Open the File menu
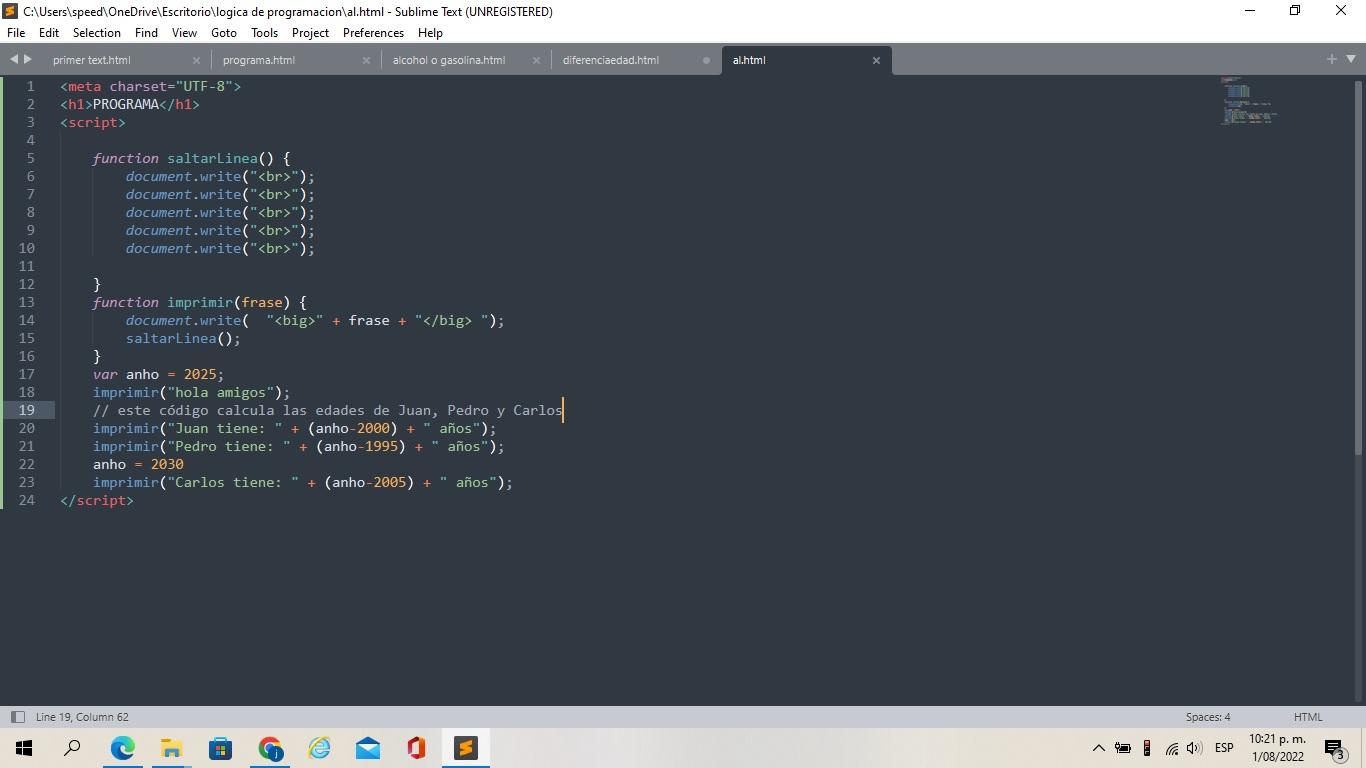The width and height of the screenshot is (1366, 768). click(16, 33)
